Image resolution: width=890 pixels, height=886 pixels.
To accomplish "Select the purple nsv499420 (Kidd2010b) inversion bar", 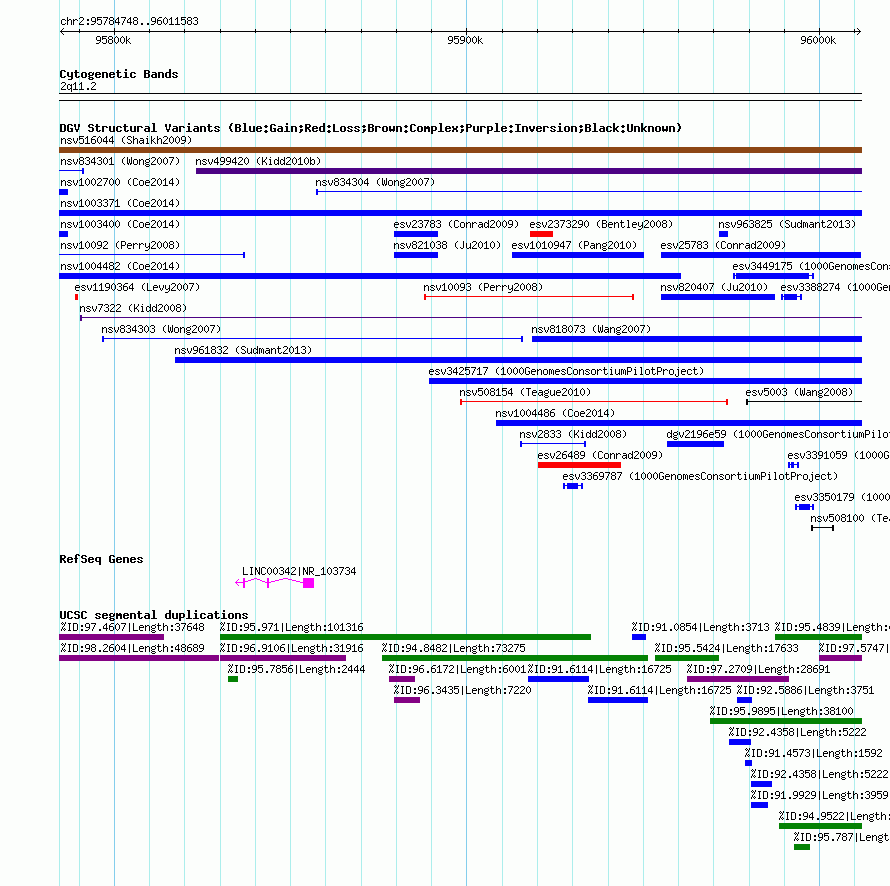I will 529,171.
